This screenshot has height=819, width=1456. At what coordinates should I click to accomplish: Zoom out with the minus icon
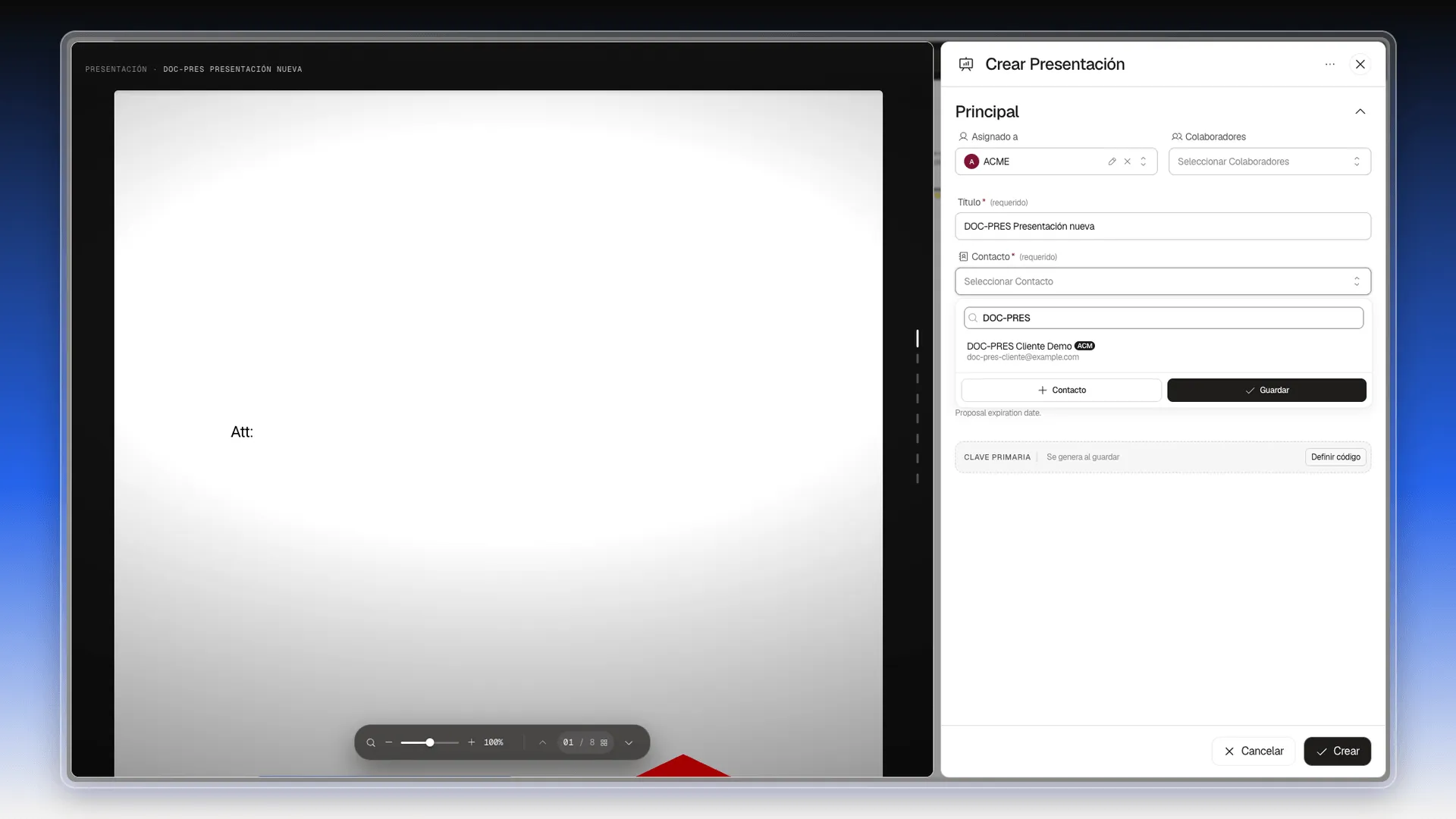[389, 742]
